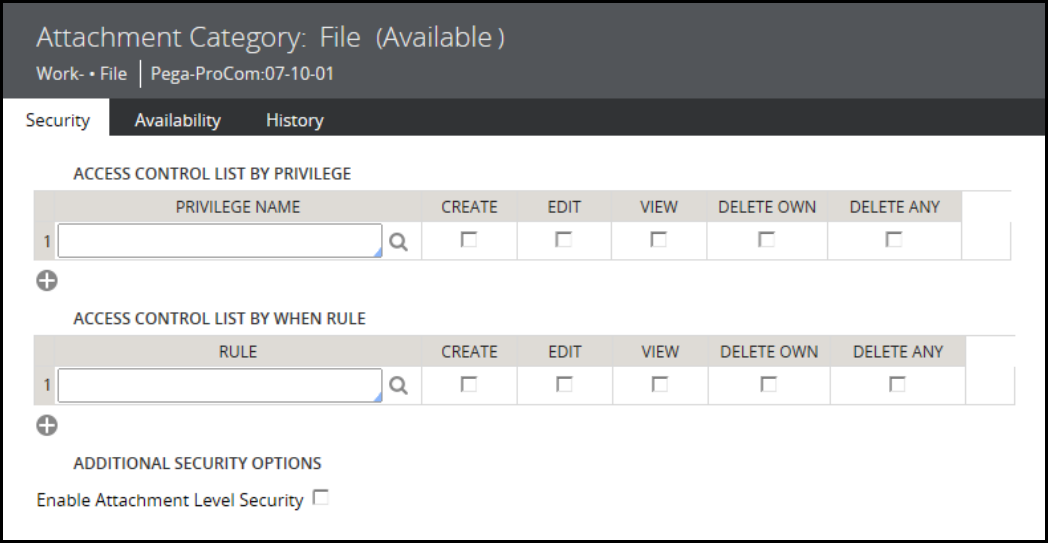The width and height of the screenshot is (1048, 543).
Task: Open the History tab
Action: (294, 120)
